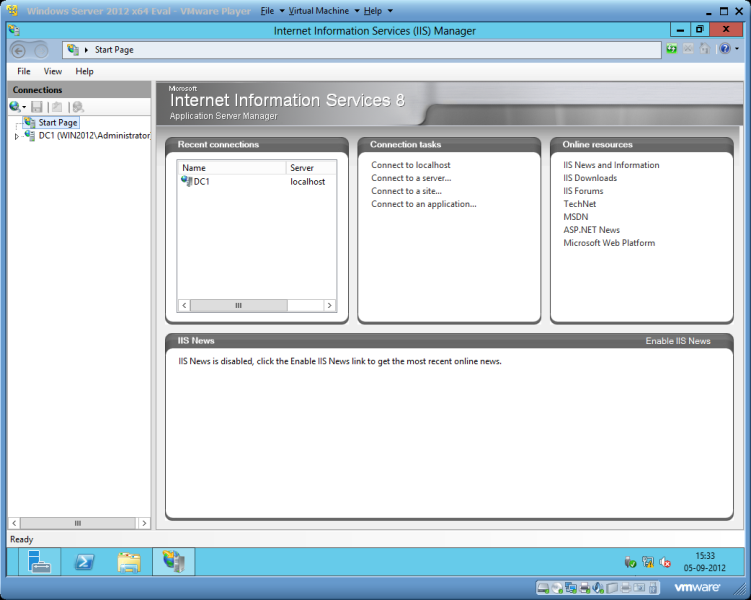Image resolution: width=751 pixels, height=600 pixels.
Task: Click Connect to a server link
Action: pyautogui.click(x=410, y=178)
